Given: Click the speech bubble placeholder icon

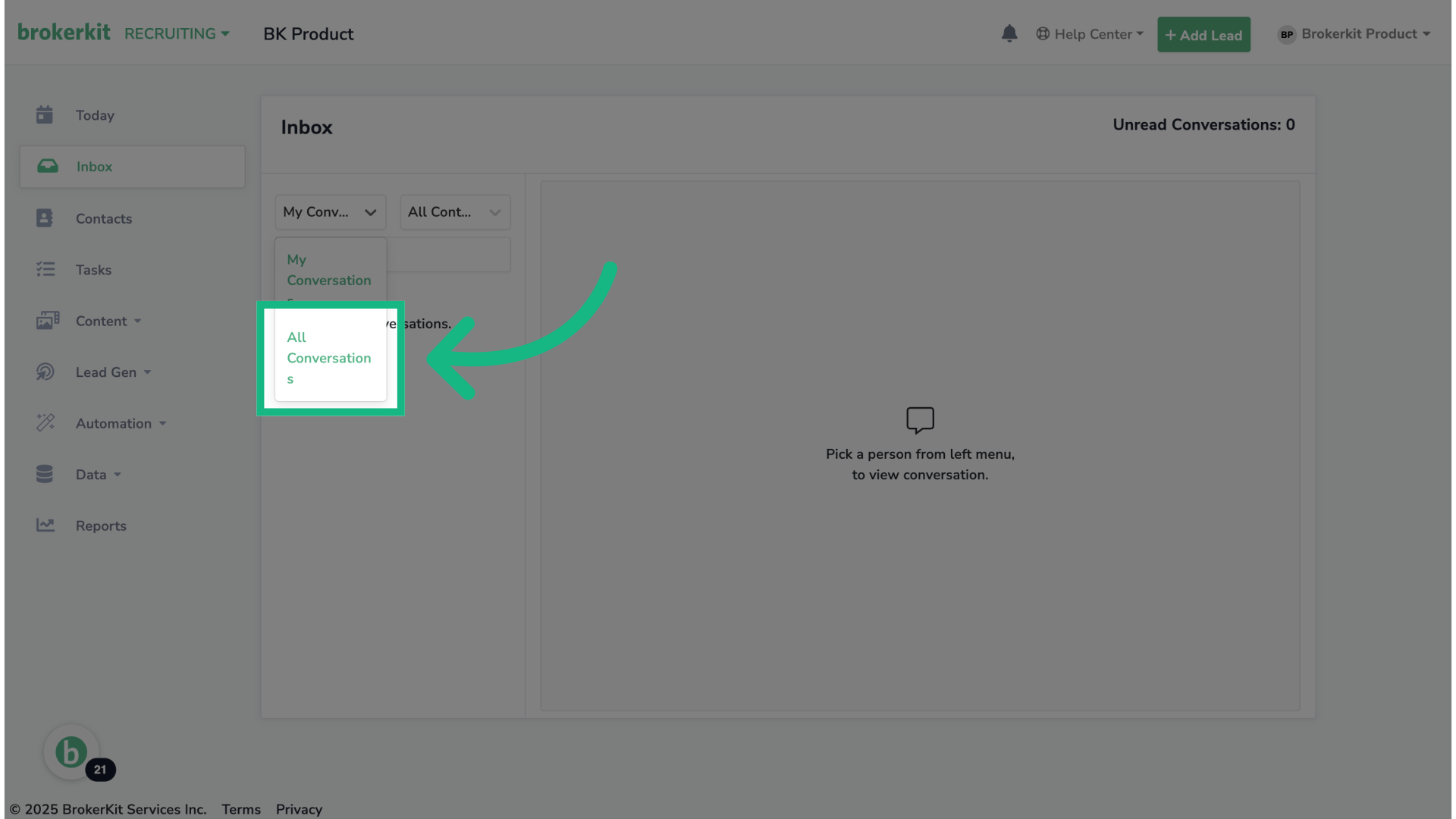Looking at the screenshot, I should coord(920,420).
